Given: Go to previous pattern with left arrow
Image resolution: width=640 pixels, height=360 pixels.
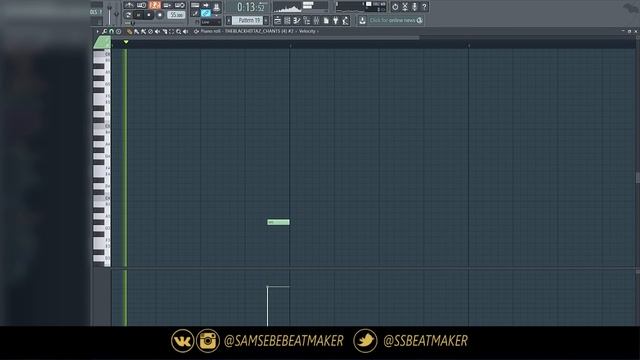Looking at the screenshot, I should [x=229, y=20].
